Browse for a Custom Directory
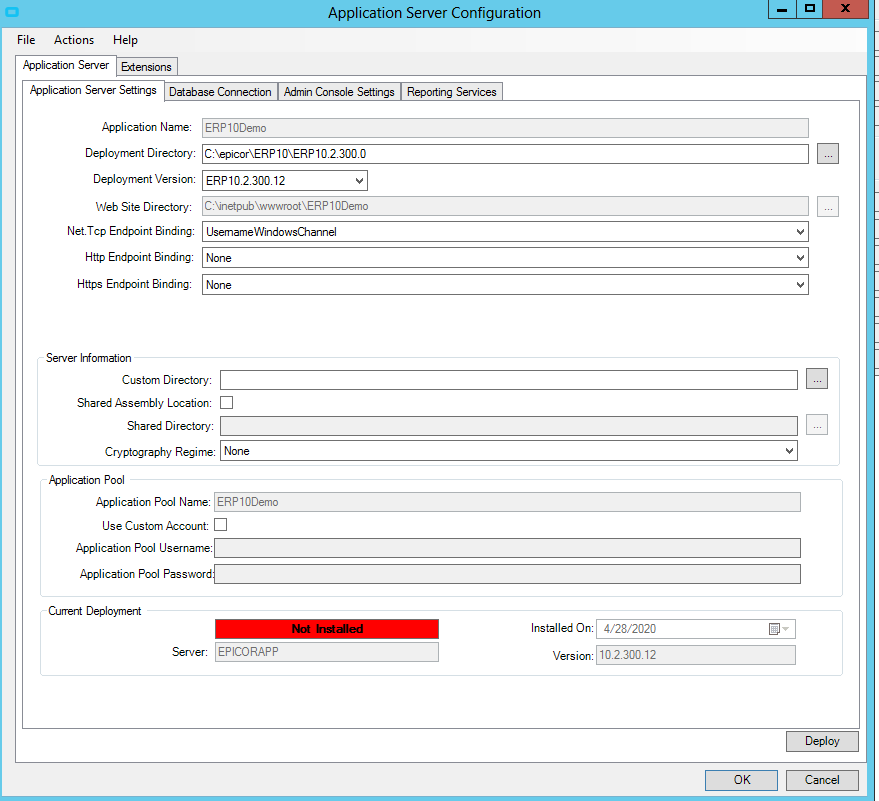 (817, 378)
